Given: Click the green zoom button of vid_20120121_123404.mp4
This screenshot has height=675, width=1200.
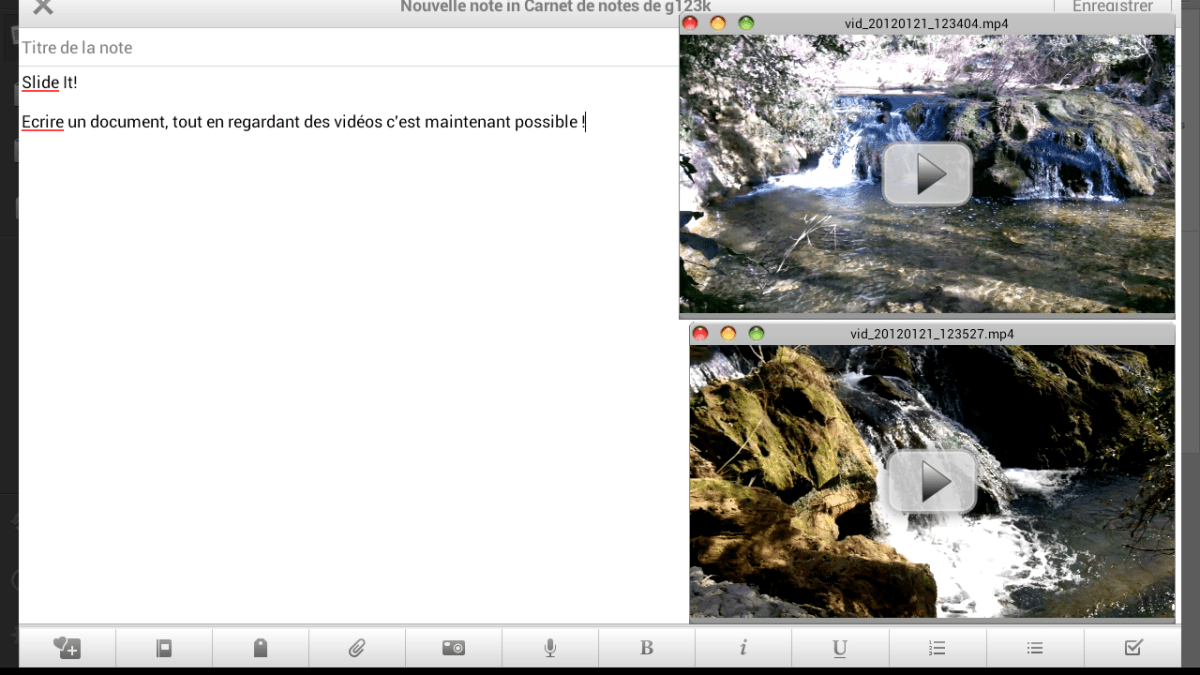Looking at the screenshot, I should point(746,23).
